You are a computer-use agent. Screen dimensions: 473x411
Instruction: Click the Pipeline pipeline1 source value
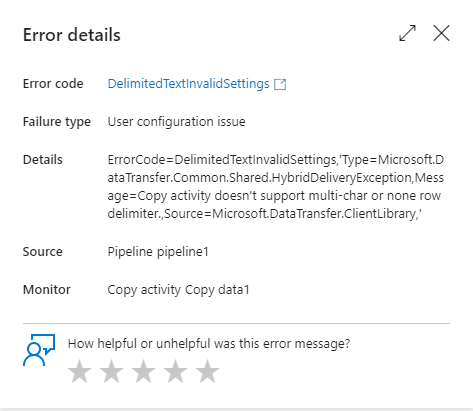(x=158, y=252)
